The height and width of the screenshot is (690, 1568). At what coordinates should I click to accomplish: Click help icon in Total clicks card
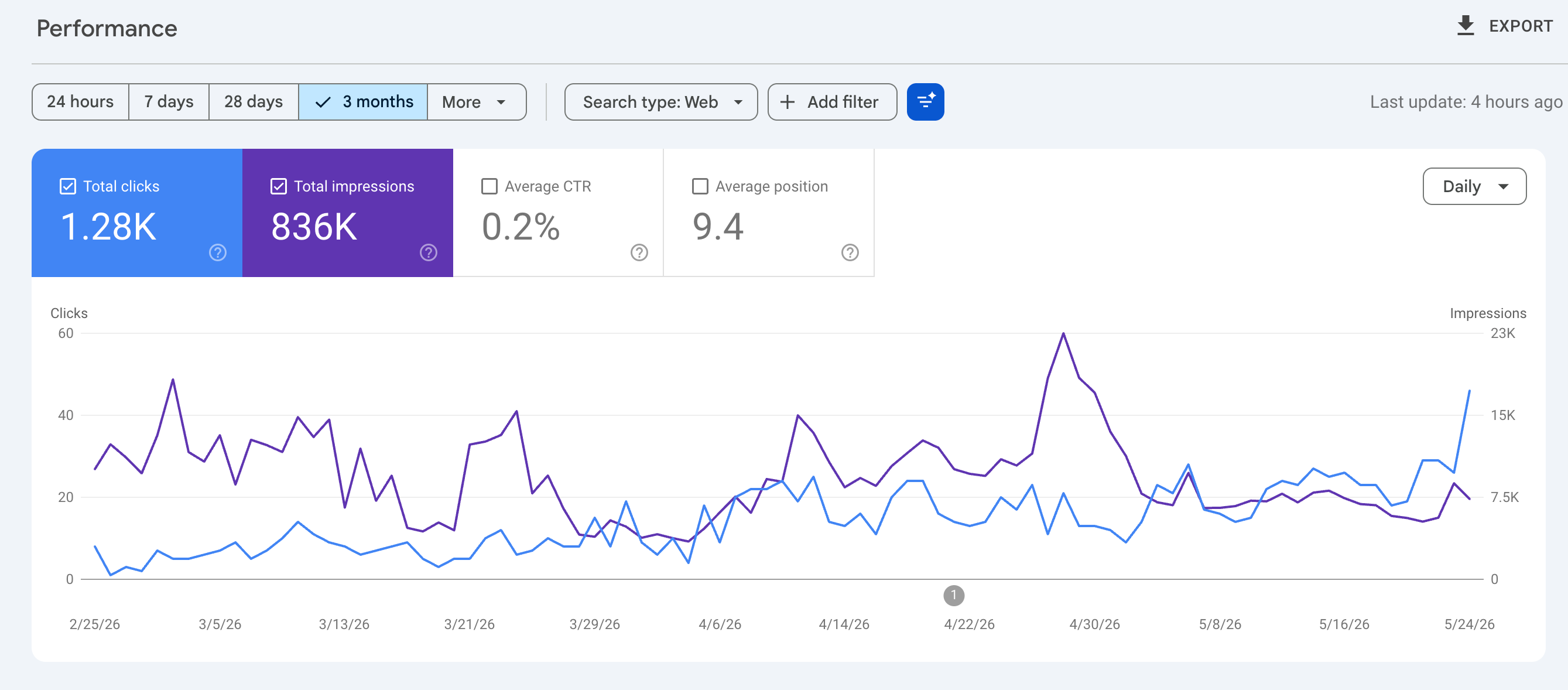[217, 252]
